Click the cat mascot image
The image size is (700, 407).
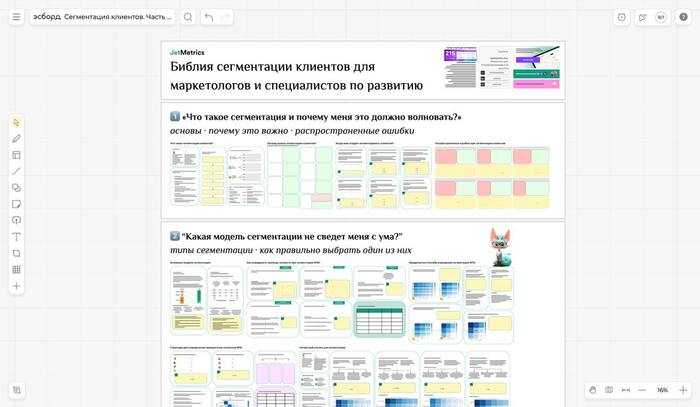click(x=500, y=247)
